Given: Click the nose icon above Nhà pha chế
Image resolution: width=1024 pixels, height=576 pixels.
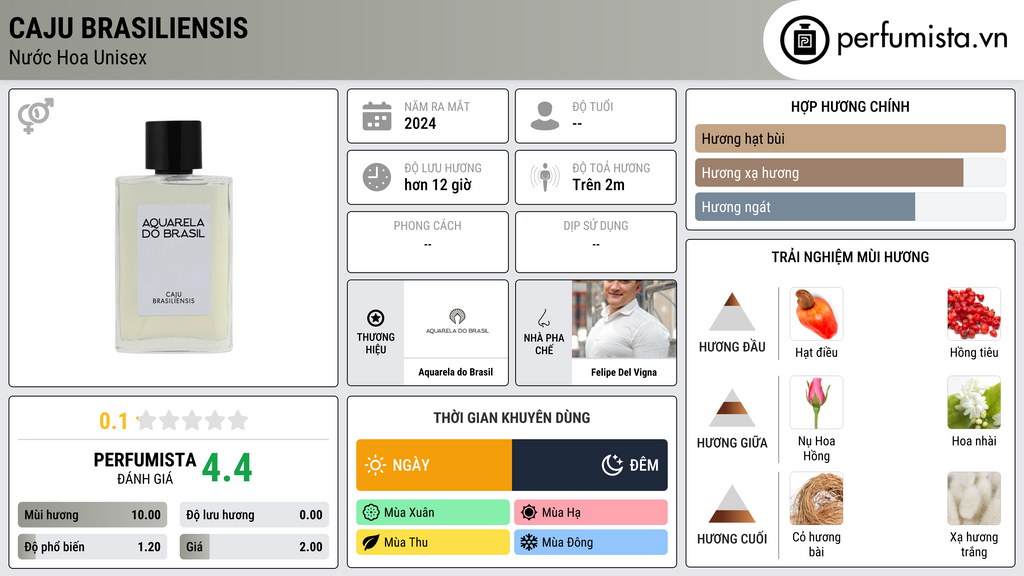Looking at the screenshot, I should pos(543,318).
